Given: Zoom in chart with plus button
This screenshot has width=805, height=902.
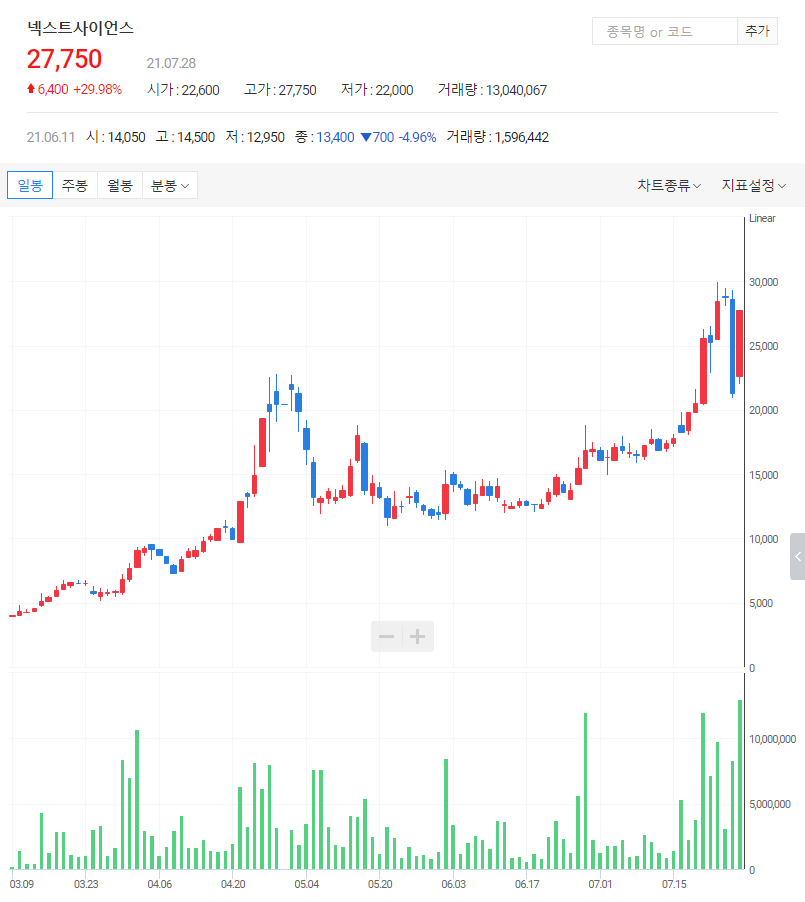Looking at the screenshot, I should coord(418,636).
